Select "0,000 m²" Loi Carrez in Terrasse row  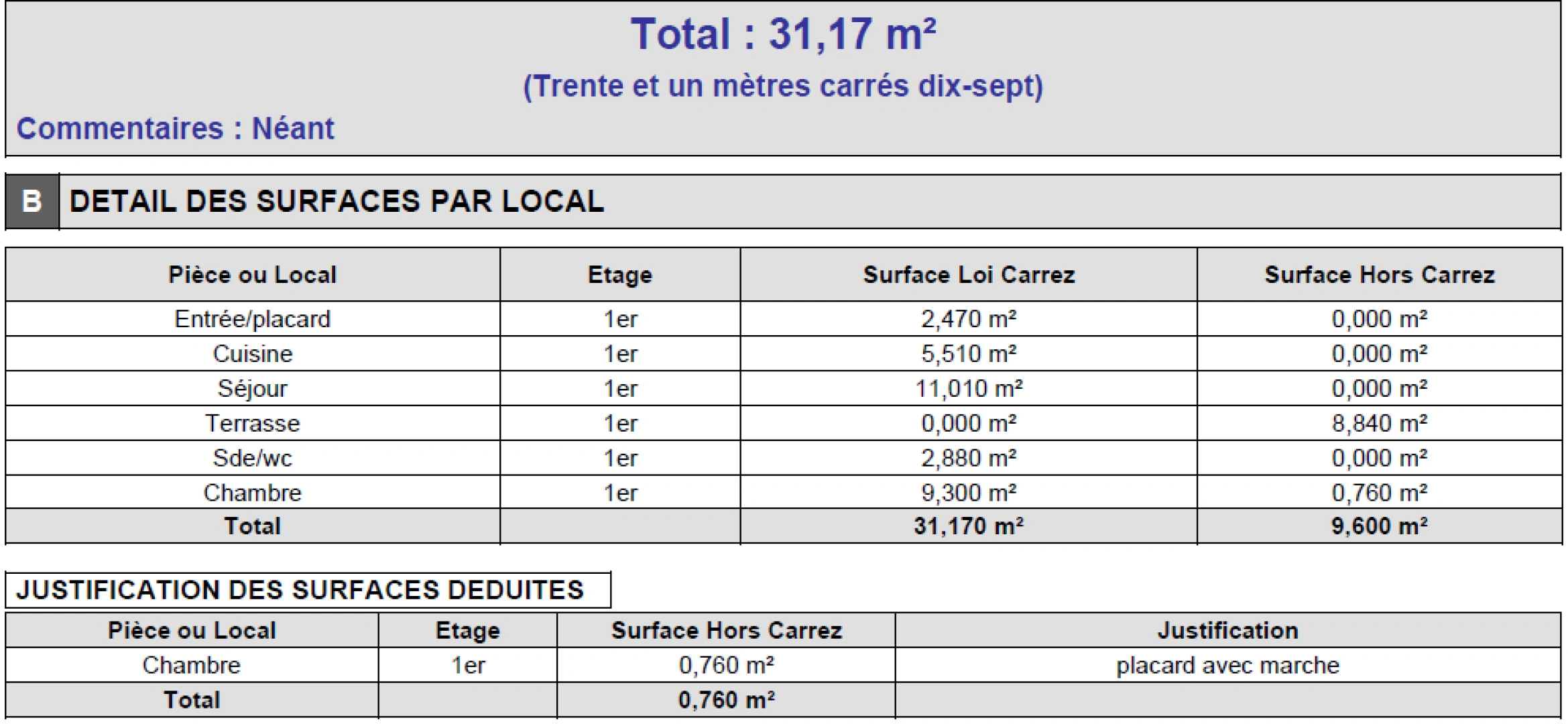click(x=969, y=424)
